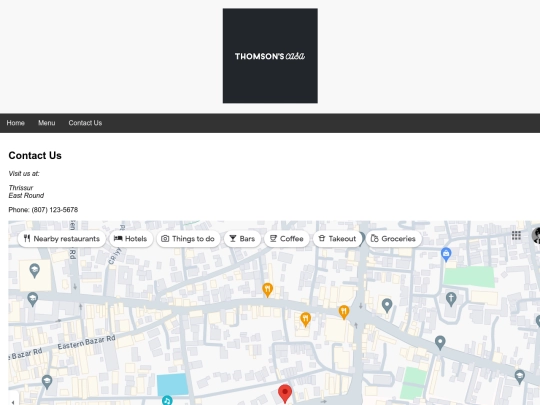Click the blue shopping bag marker
The image size is (540, 405).
pos(446,255)
